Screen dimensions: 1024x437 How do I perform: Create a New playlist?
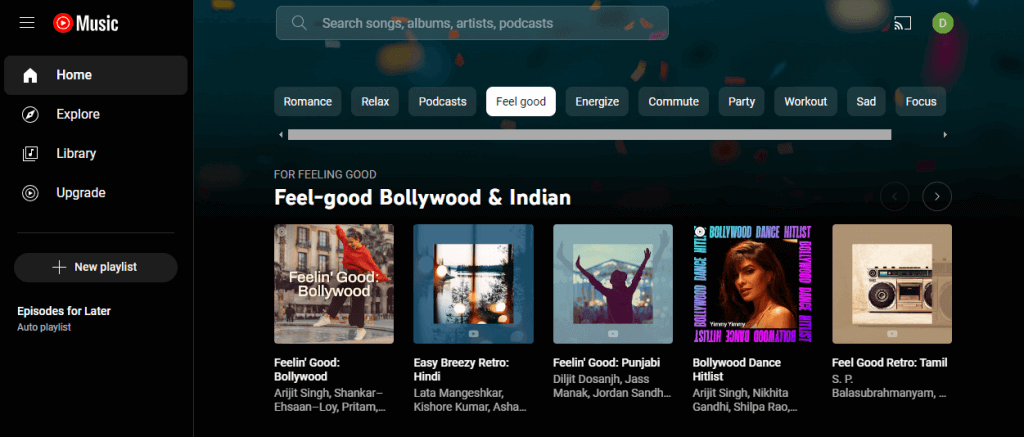[x=95, y=267]
